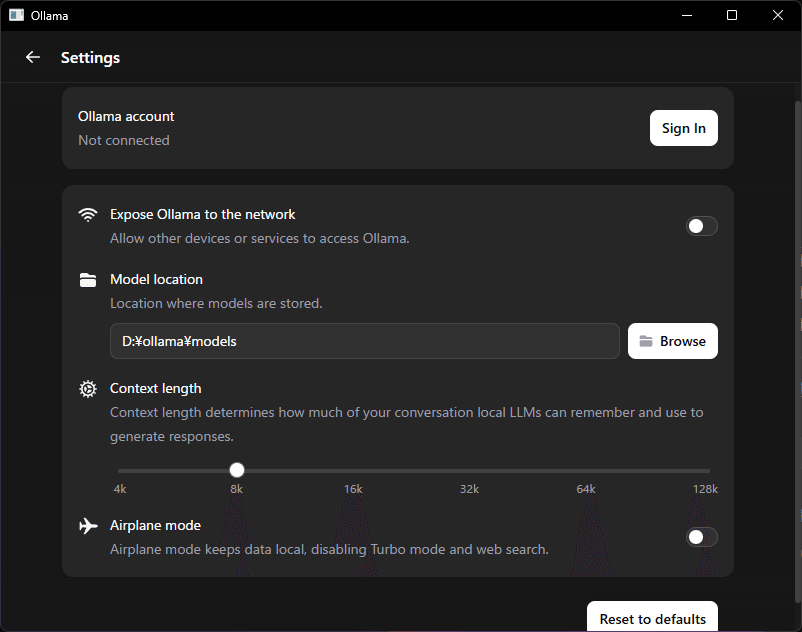Click the Model location folder icon

[88, 280]
